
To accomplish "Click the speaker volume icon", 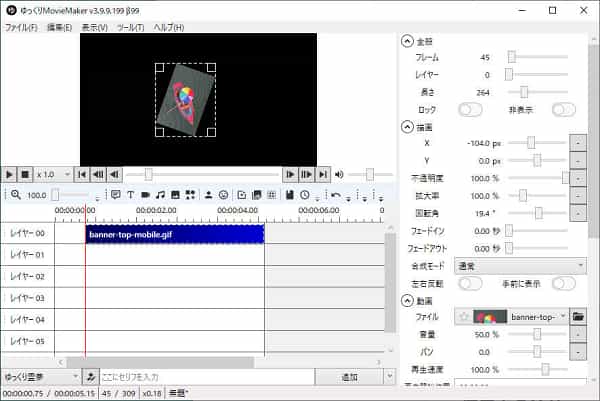I will [339, 175].
